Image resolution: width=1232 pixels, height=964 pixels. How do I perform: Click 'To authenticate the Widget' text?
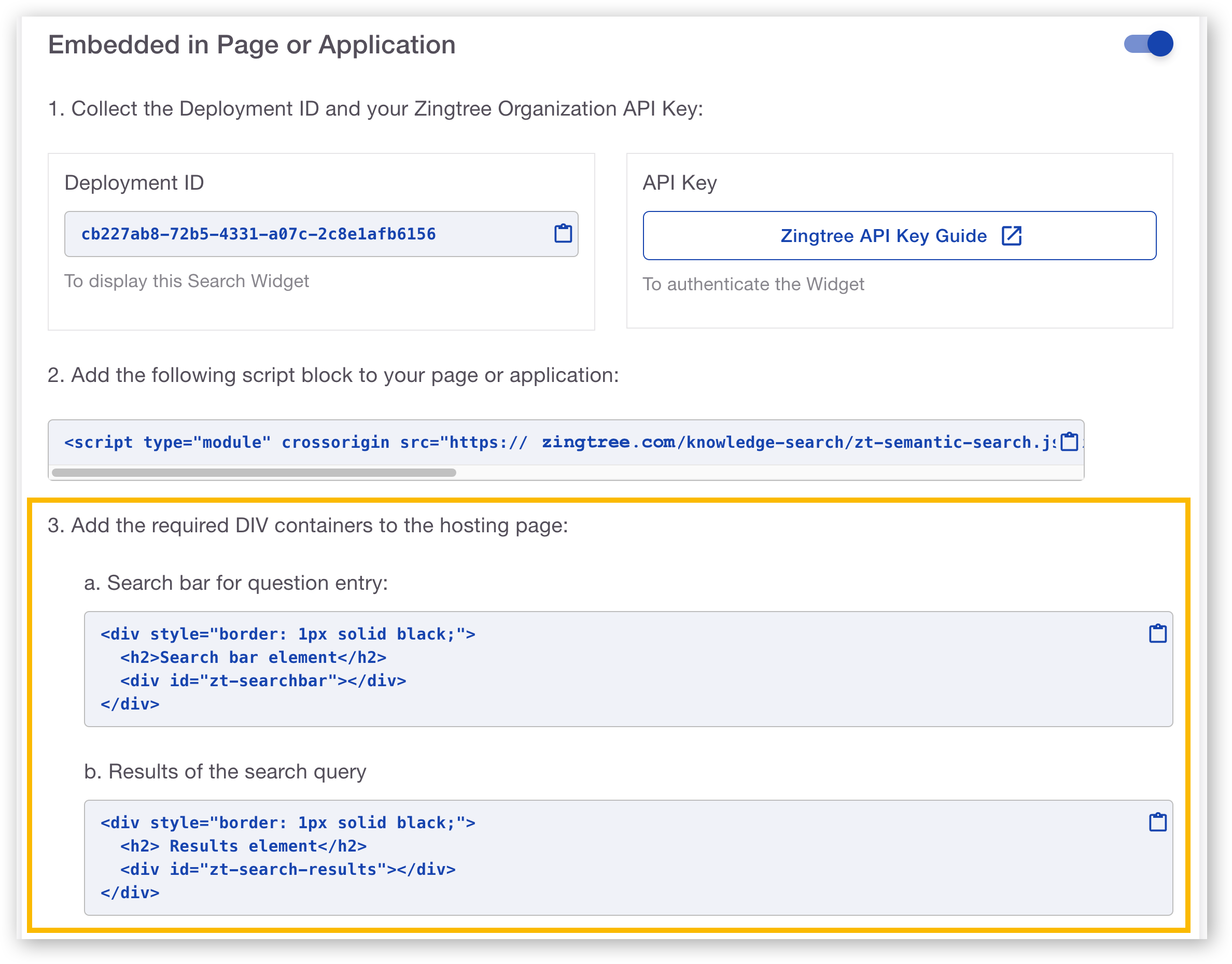[x=753, y=284]
